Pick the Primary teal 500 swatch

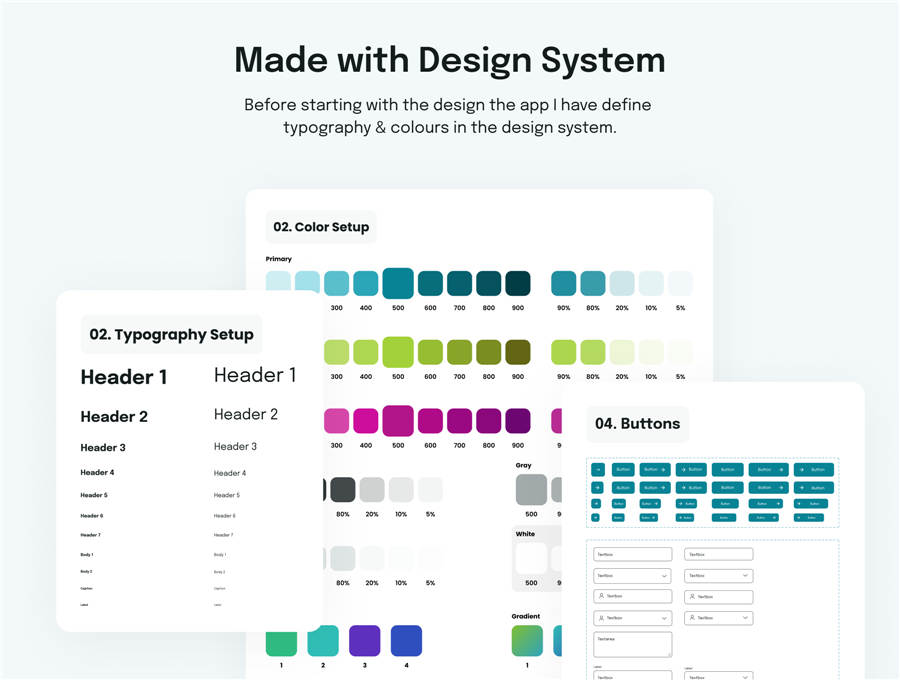click(398, 283)
